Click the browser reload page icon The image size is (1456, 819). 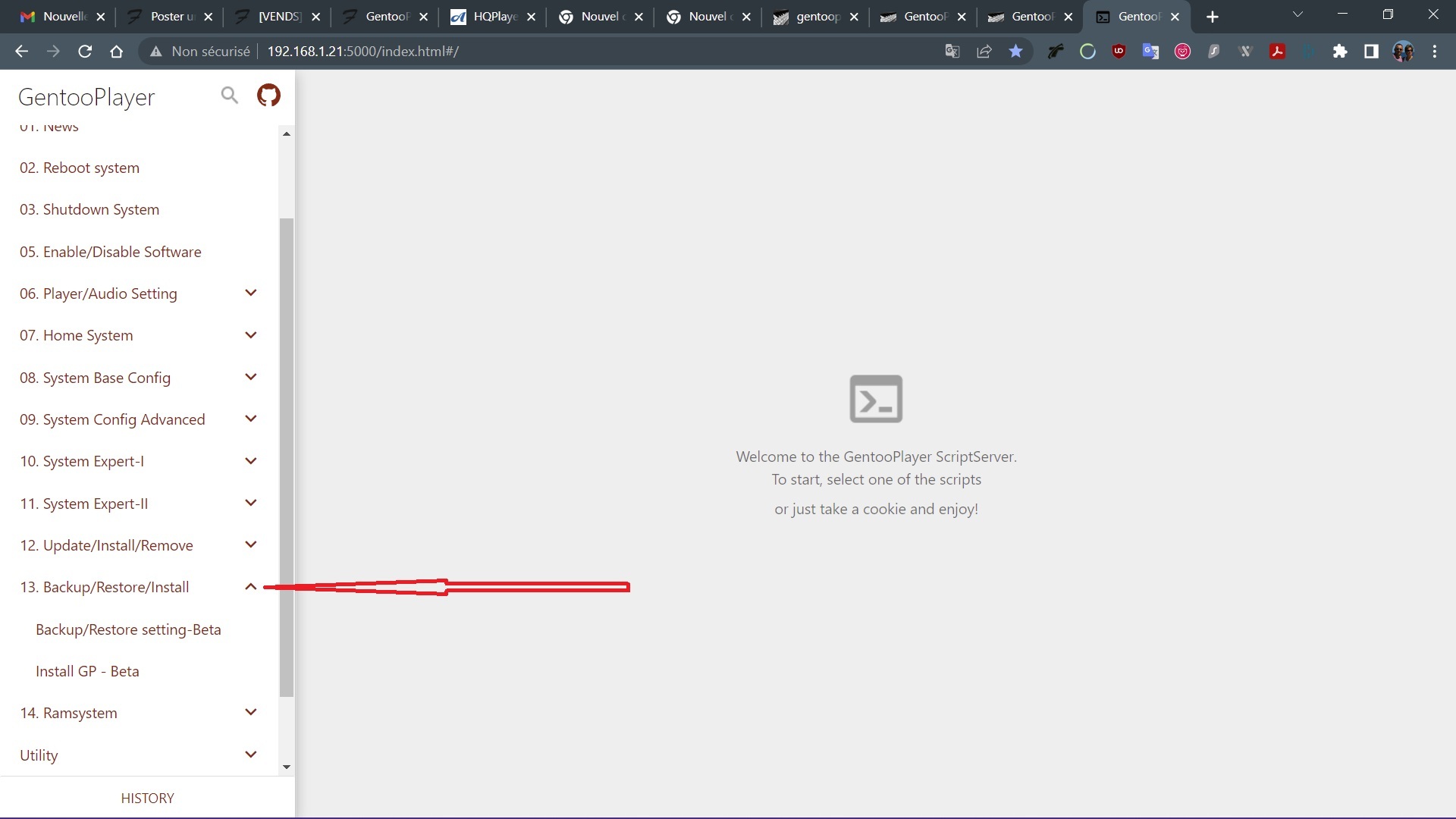(85, 52)
